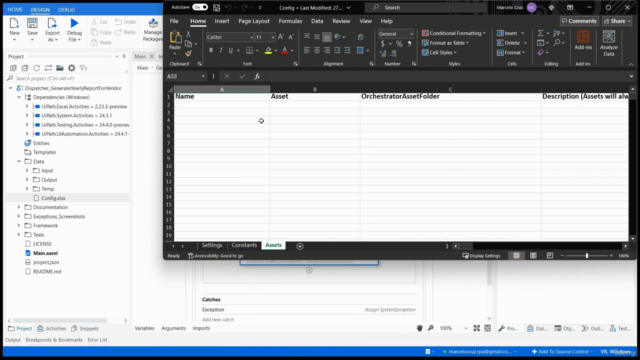This screenshot has height=360, width=640.
Task: Click the Comments button
Action: [x=579, y=21]
